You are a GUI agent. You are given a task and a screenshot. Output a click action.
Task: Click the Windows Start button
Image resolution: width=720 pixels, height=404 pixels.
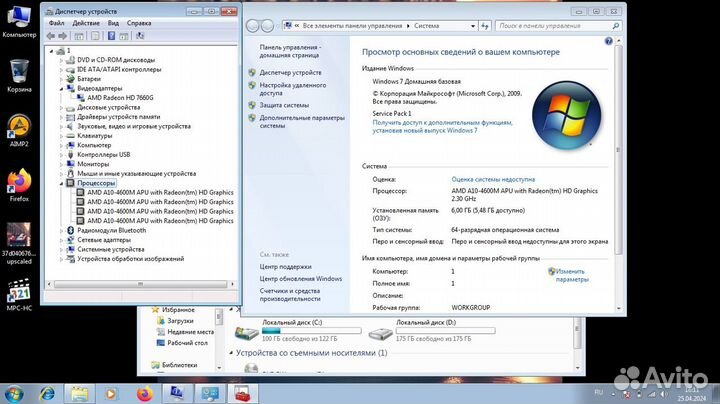14,394
